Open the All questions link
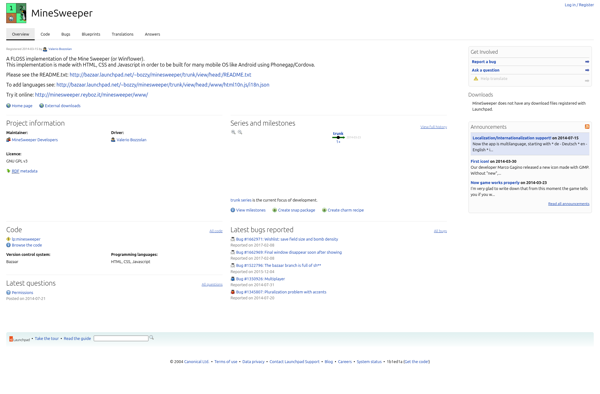 click(x=212, y=285)
